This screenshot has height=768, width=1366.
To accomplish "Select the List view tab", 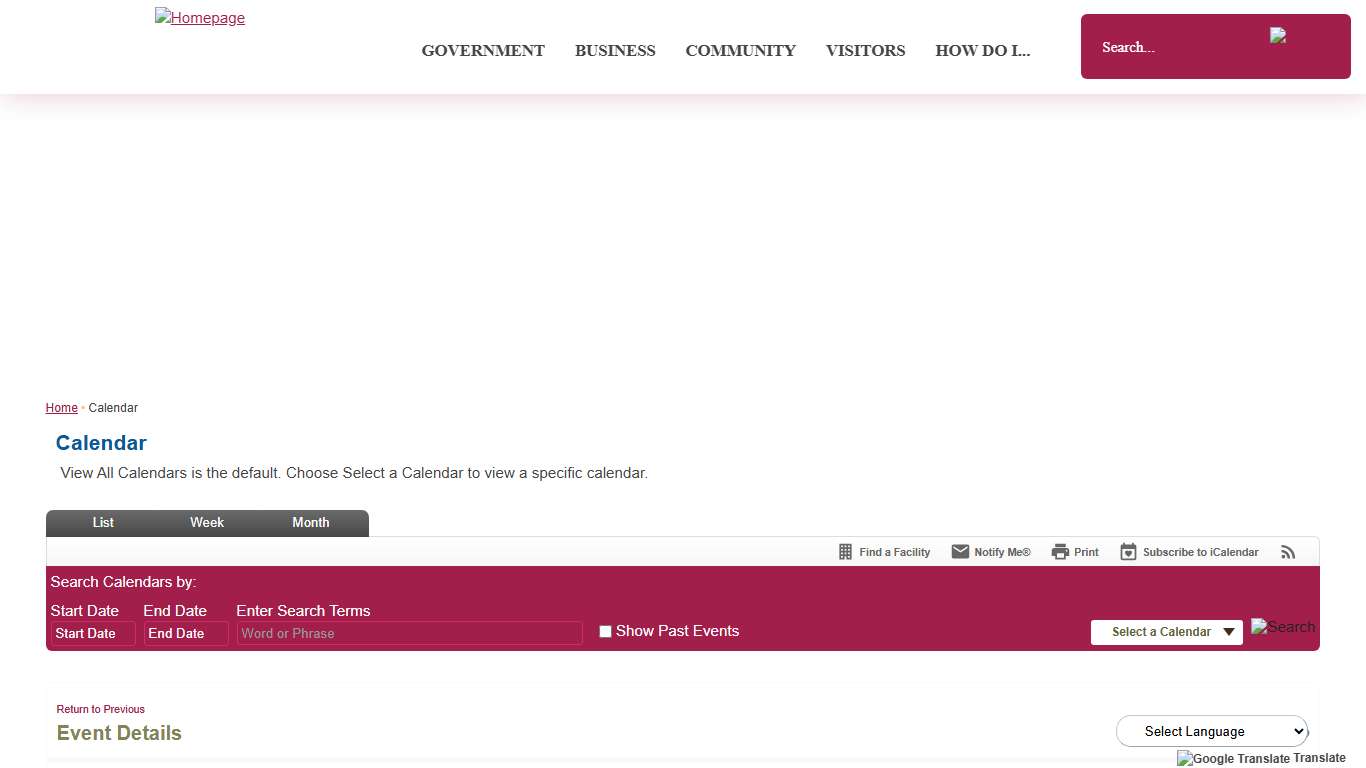I will point(103,523).
